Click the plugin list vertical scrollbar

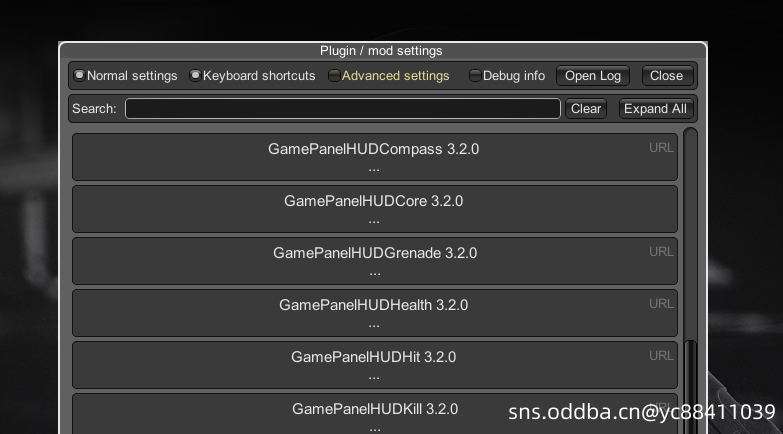(690, 281)
